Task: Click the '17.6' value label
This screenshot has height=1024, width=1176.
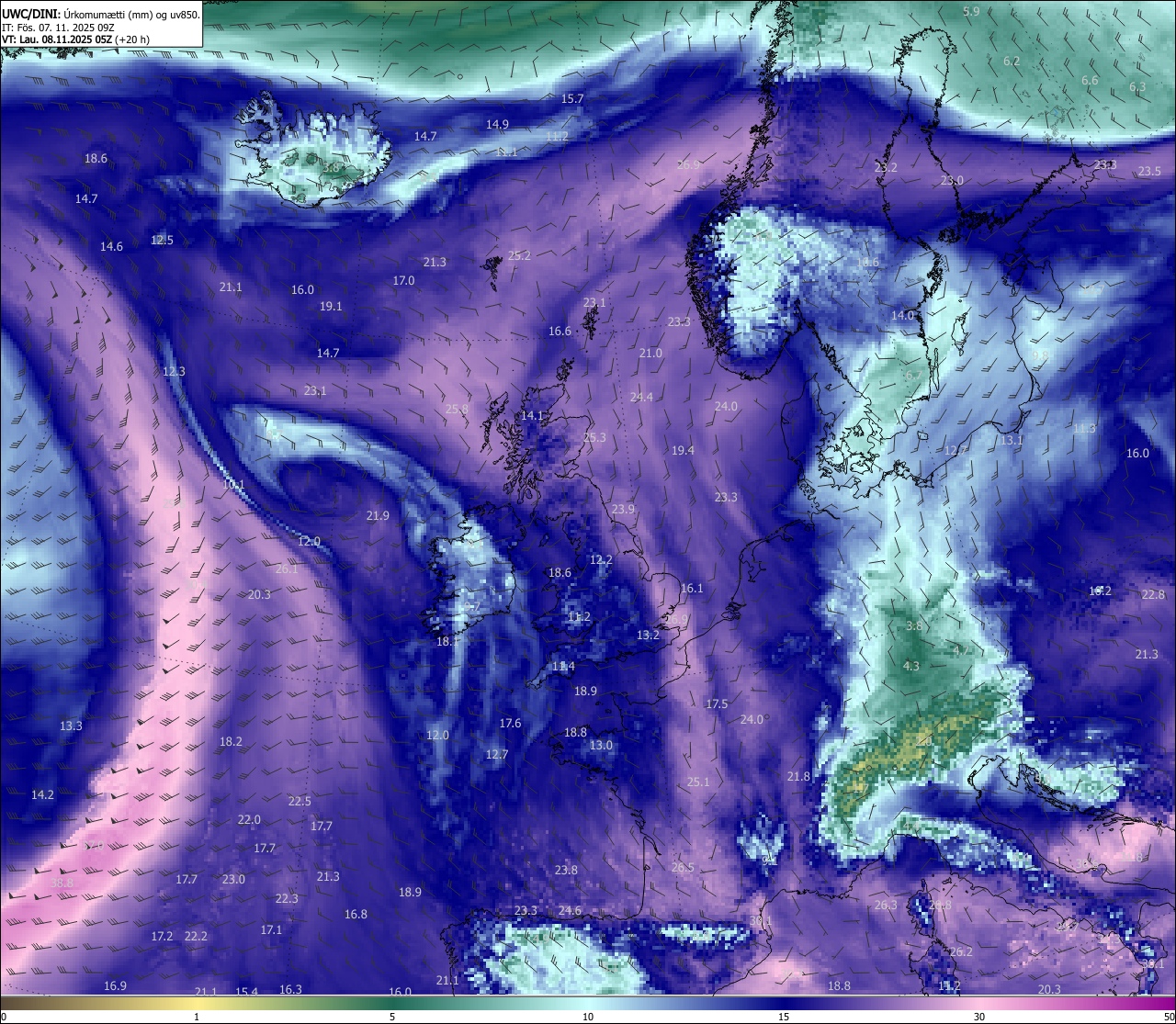Action: click(x=510, y=723)
